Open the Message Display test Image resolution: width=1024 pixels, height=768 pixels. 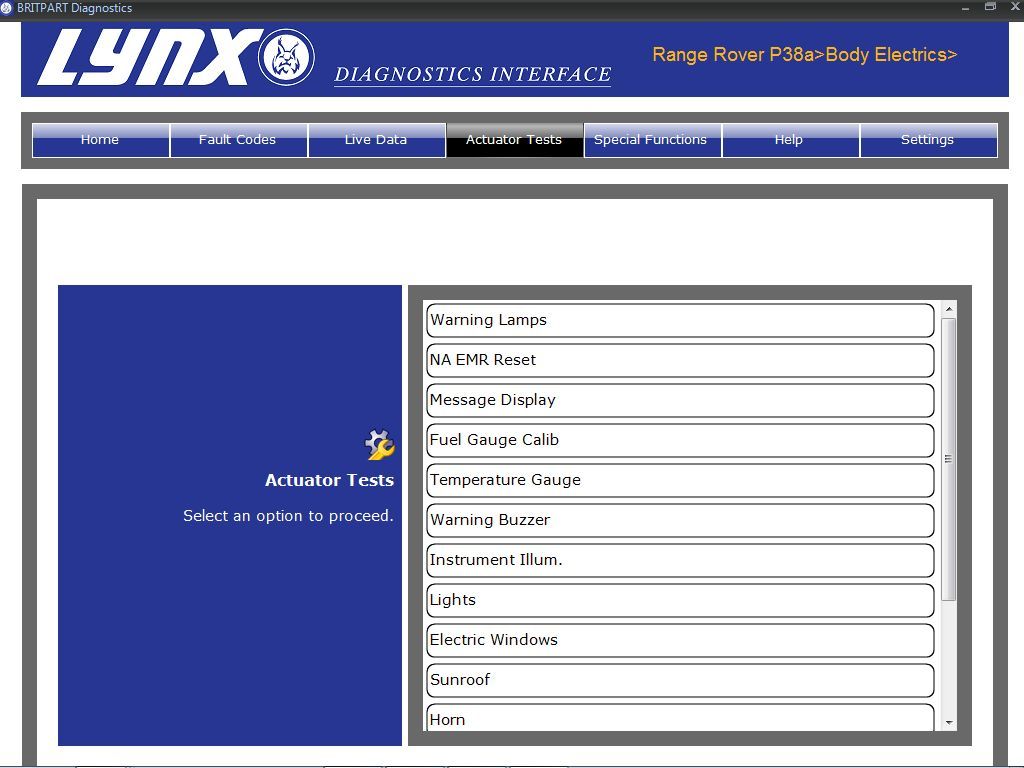coord(680,400)
